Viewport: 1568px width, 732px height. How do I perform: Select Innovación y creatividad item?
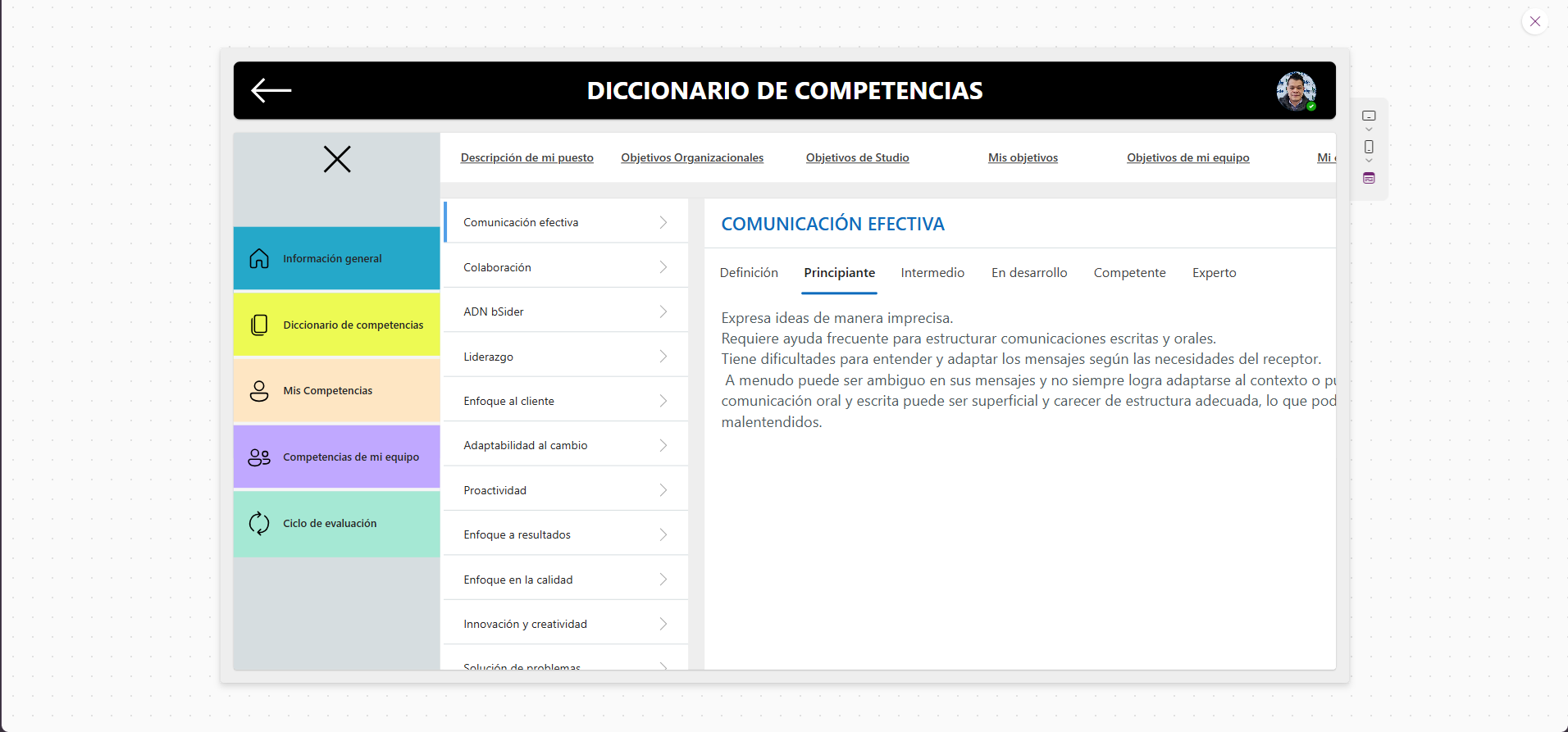click(x=566, y=624)
